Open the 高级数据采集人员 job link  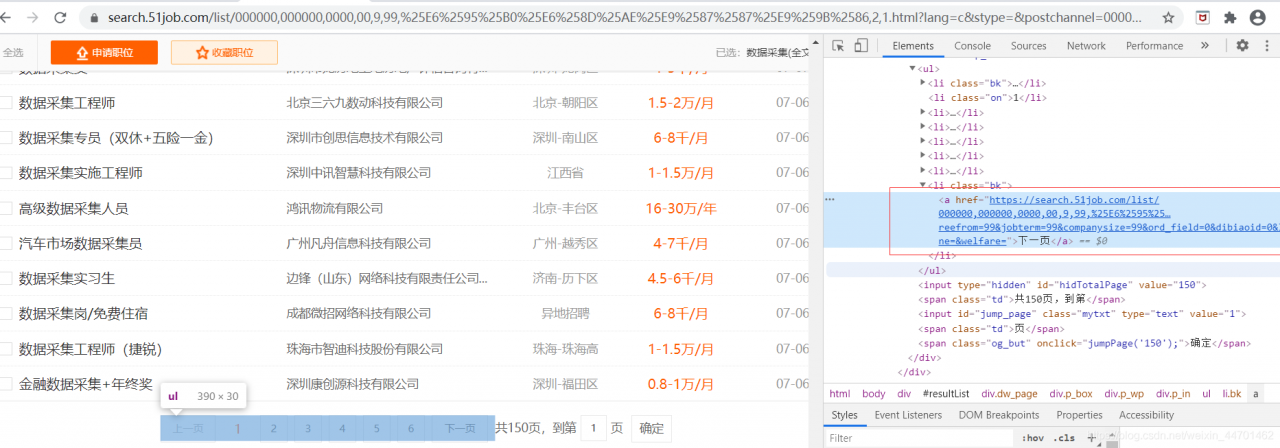pyautogui.click(x=74, y=209)
